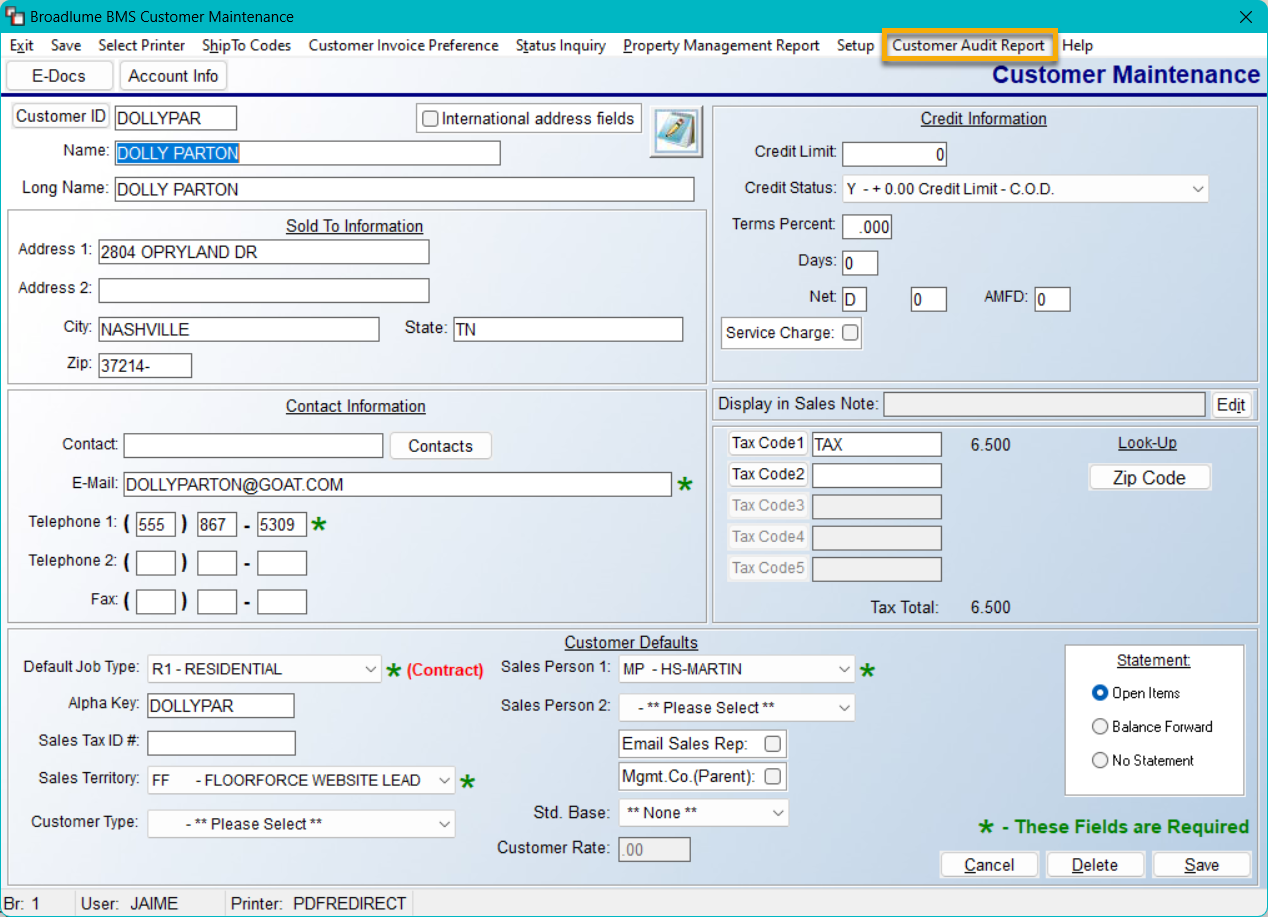The height and width of the screenshot is (917, 1268).
Task: Click the Printer PDFREDIRECT status entry
Action: (319, 903)
